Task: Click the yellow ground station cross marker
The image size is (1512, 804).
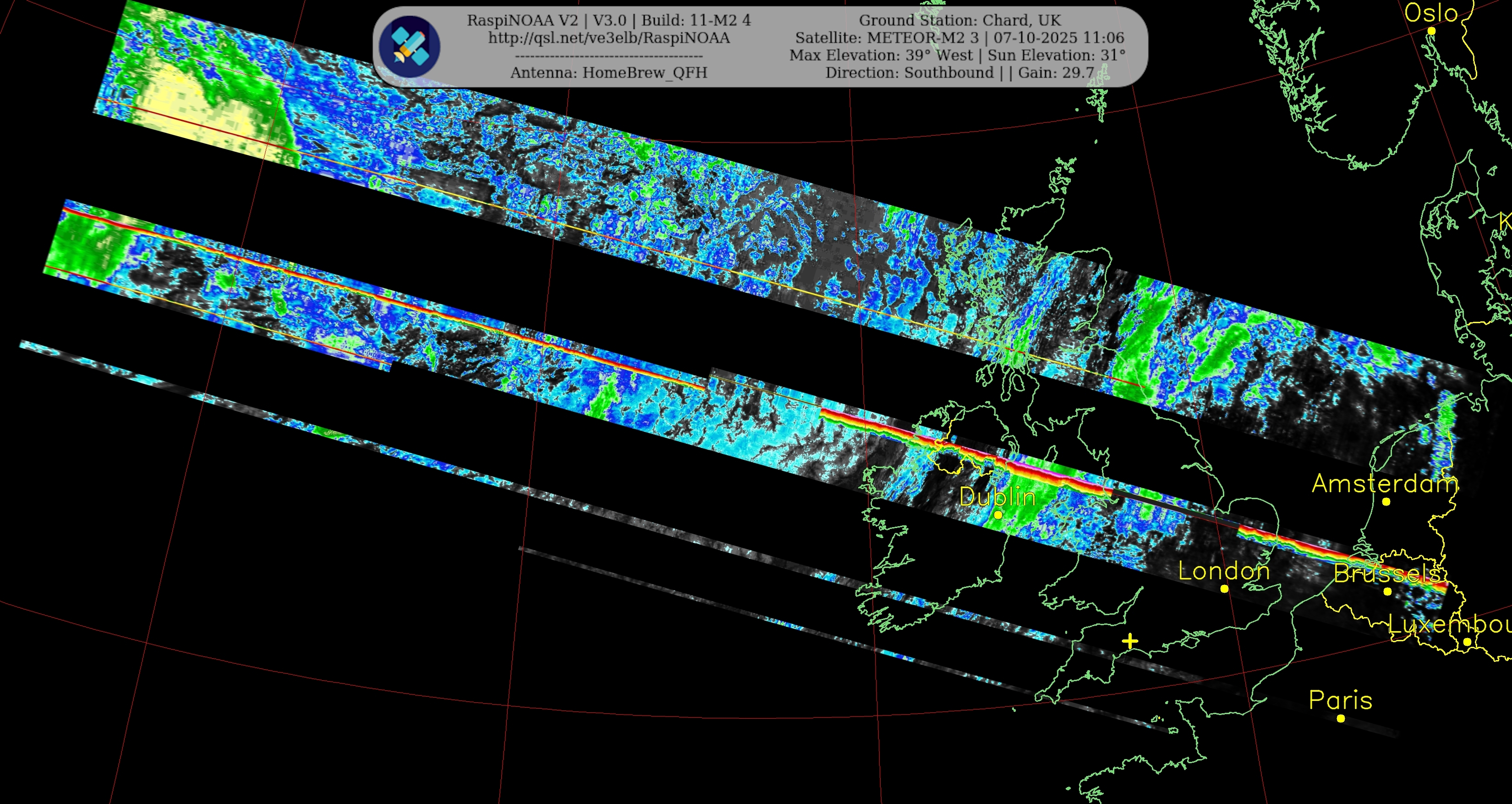Action: pyautogui.click(x=1130, y=641)
